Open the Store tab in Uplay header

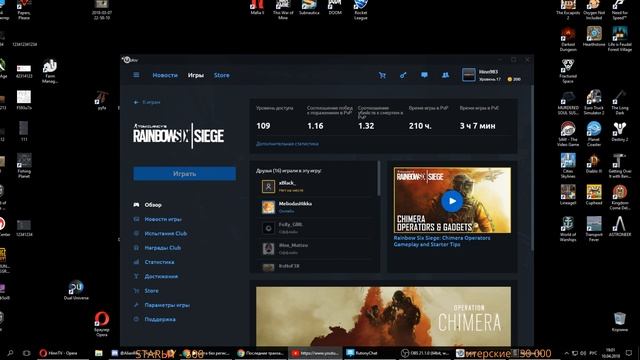click(x=222, y=75)
